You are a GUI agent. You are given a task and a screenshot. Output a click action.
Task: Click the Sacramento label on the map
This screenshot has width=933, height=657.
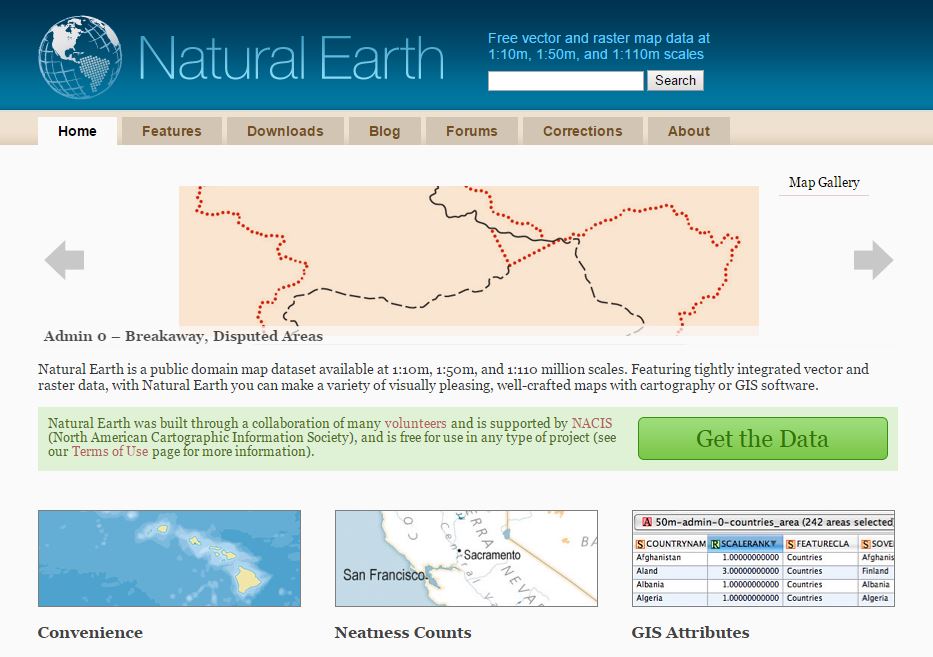point(492,555)
